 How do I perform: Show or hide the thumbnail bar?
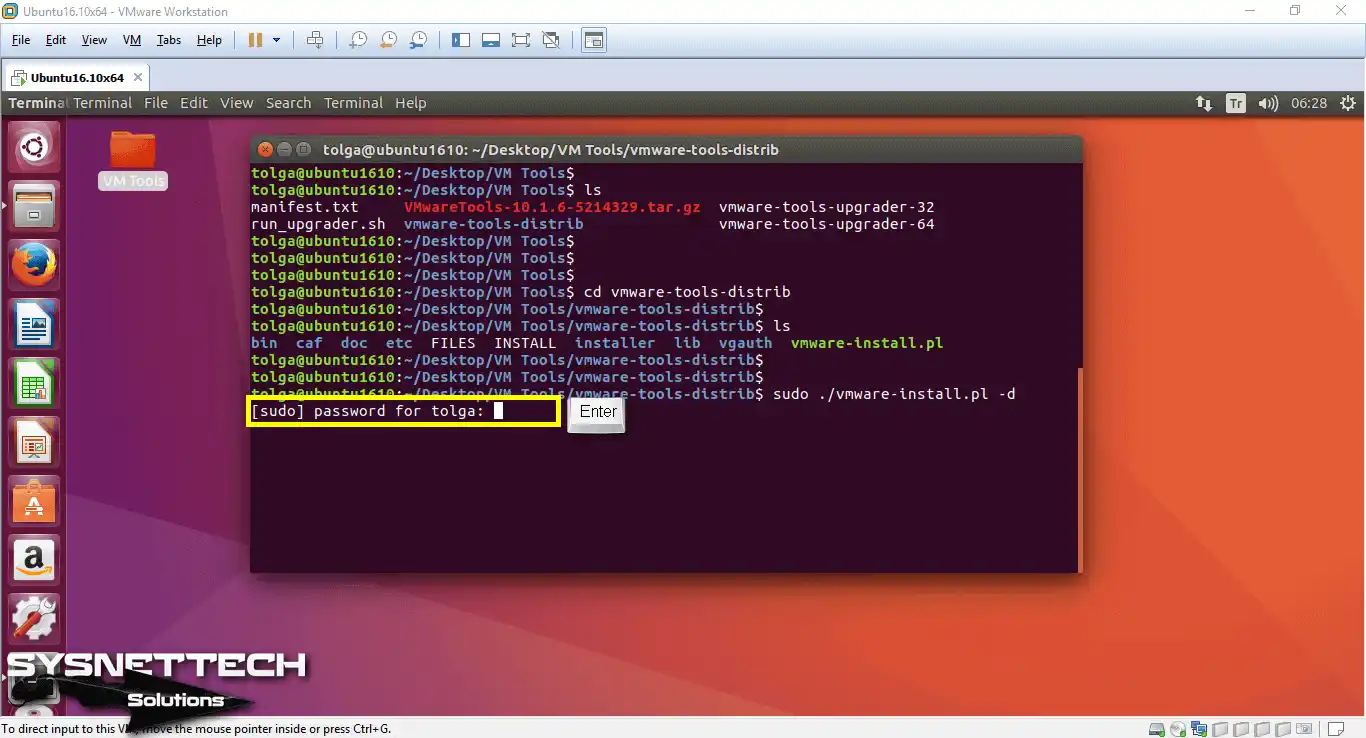click(x=490, y=39)
